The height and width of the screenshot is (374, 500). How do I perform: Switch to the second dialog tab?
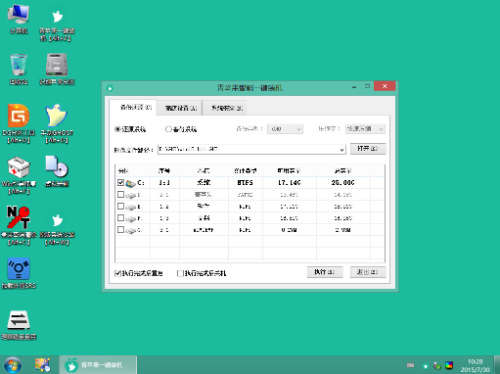pyautogui.click(x=179, y=108)
